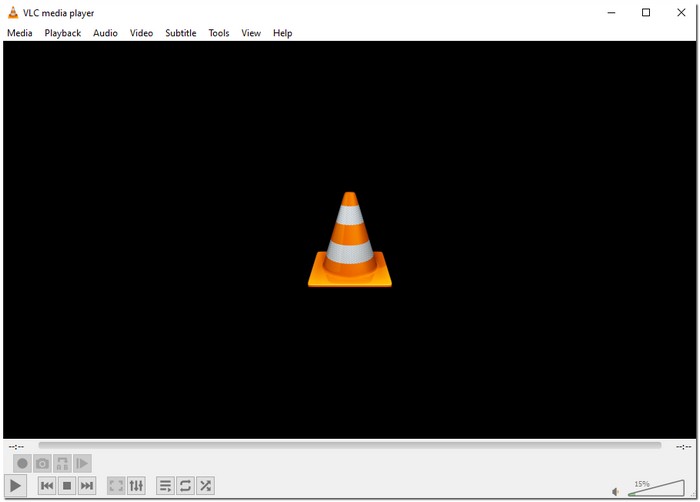Click the VLC cone in video area
Viewport: 700px width, 502px height.
click(x=350, y=239)
